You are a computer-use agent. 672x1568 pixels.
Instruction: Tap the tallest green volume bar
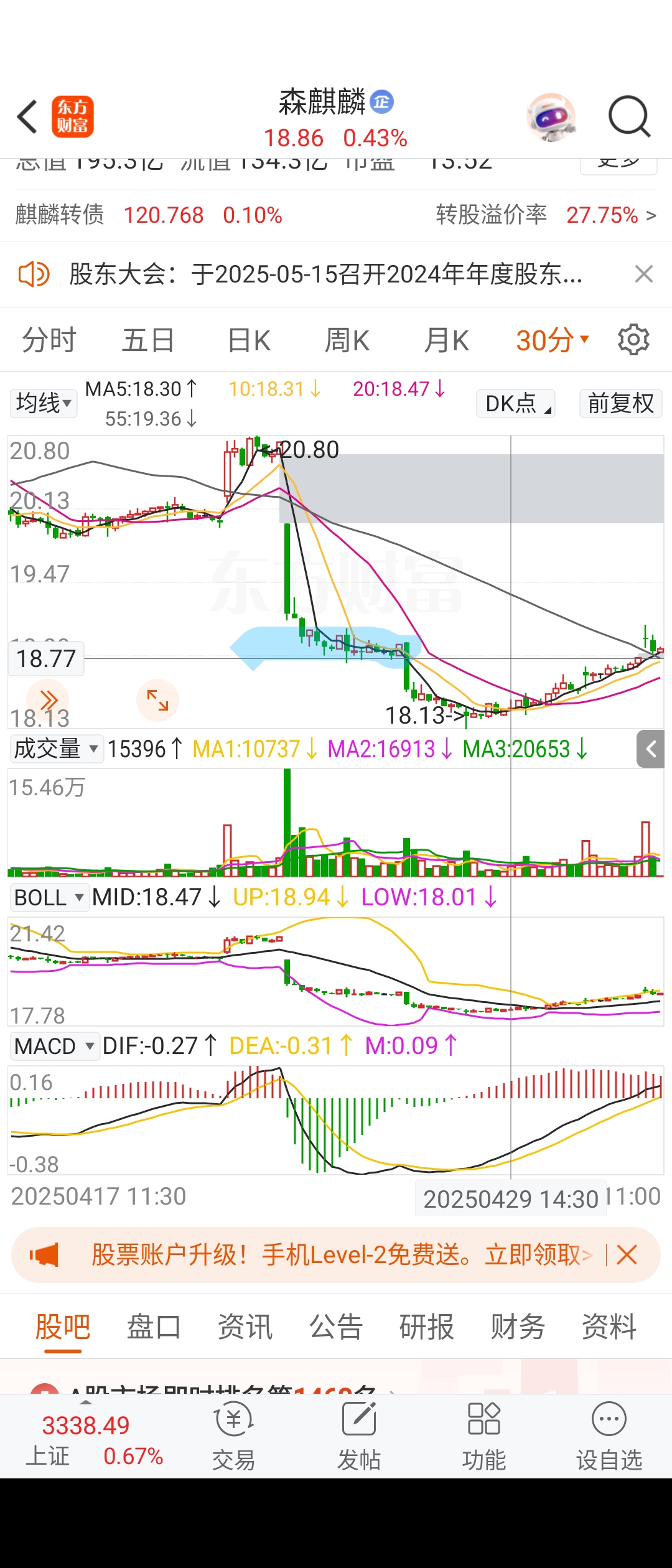287,823
